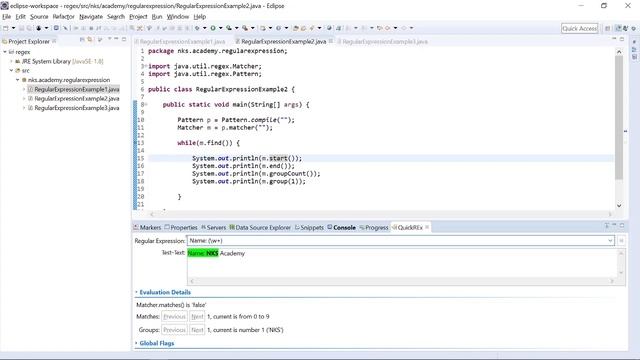The image size is (640, 360).
Task: Click the Open Perspective icon near Quick Access
Action: click(x=608, y=28)
